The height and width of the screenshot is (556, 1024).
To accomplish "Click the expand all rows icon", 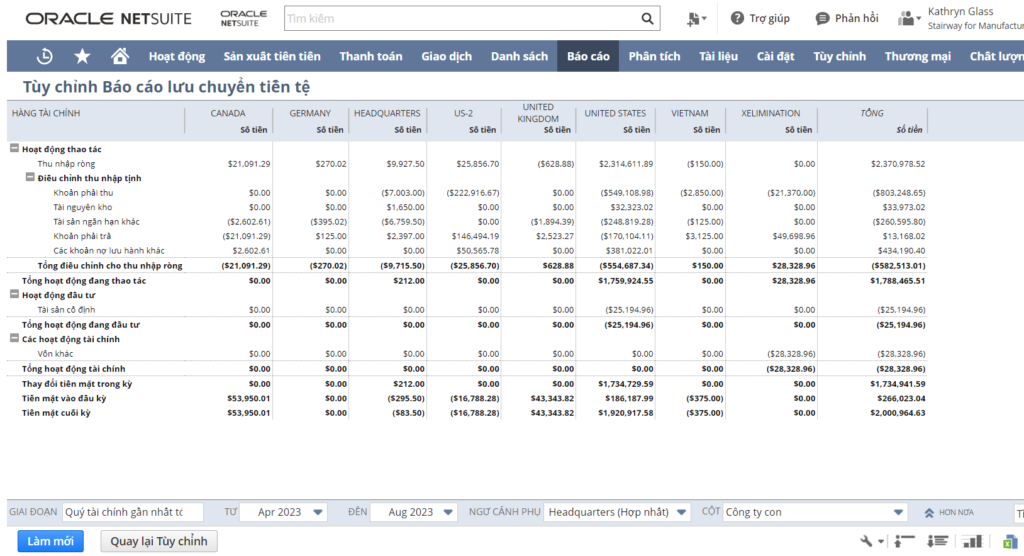I will (x=938, y=541).
